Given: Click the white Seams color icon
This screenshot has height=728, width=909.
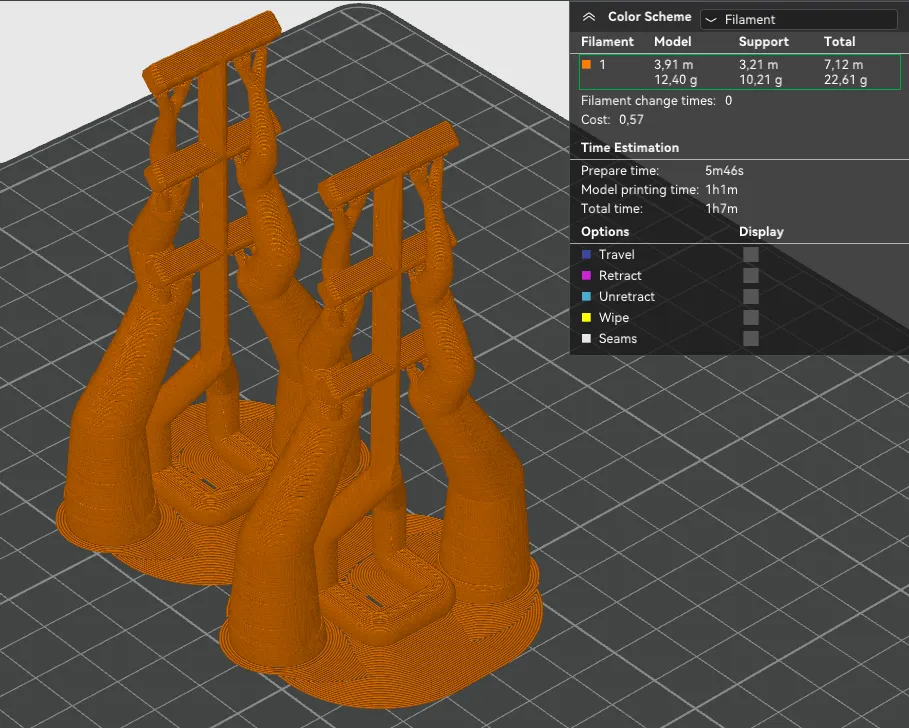Looking at the screenshot, I should pos(587,338).
